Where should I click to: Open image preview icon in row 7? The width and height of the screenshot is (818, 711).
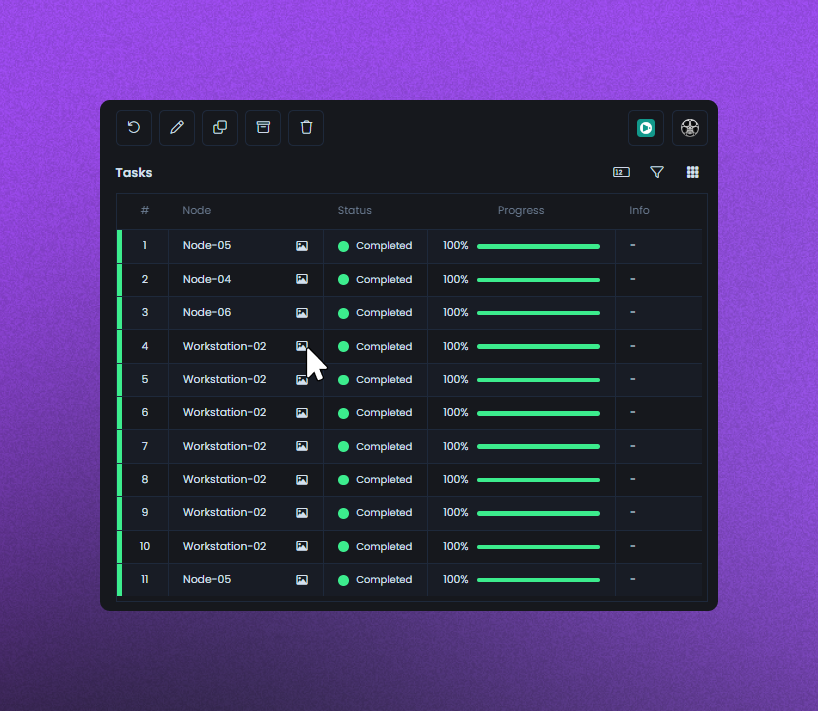(302, 446)
